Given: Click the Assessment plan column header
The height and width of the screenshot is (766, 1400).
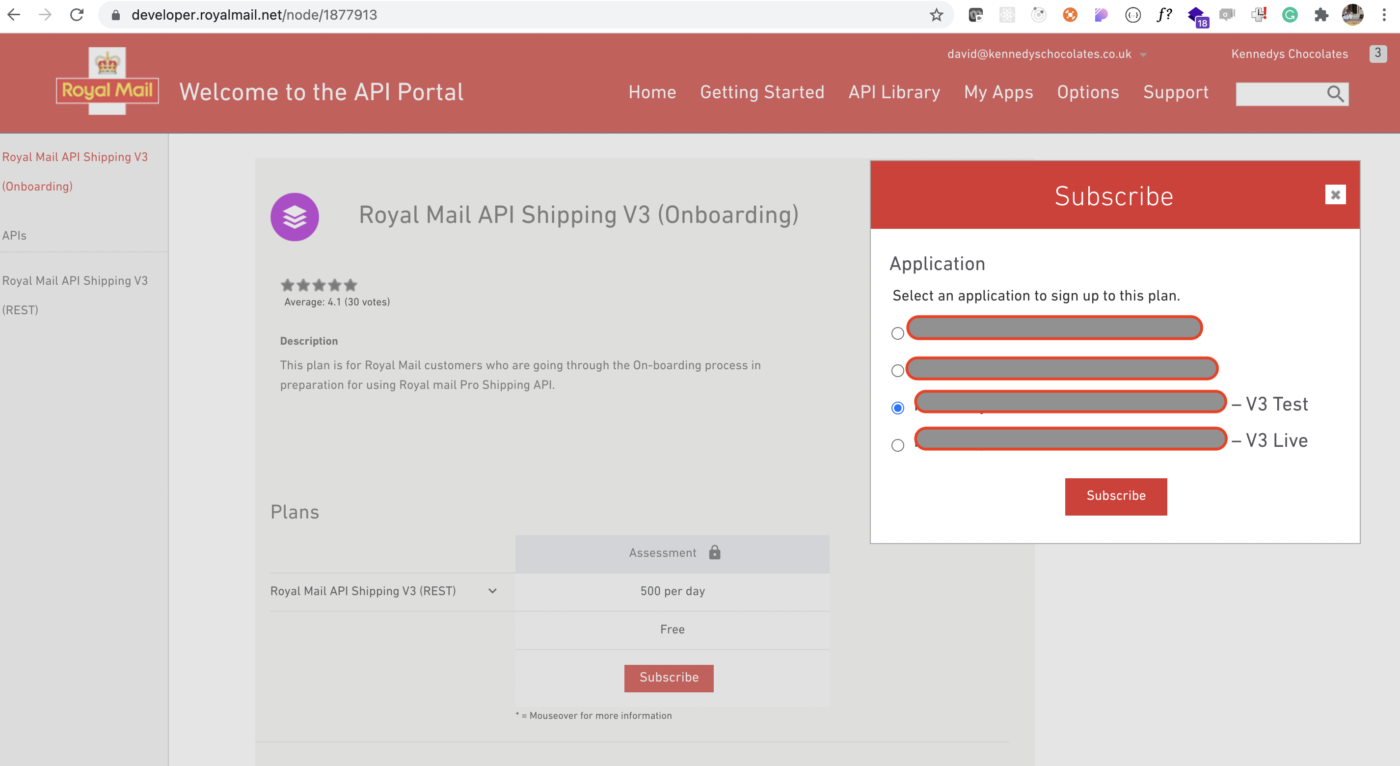Looking at the screenshot, I should tap(672, 553).
